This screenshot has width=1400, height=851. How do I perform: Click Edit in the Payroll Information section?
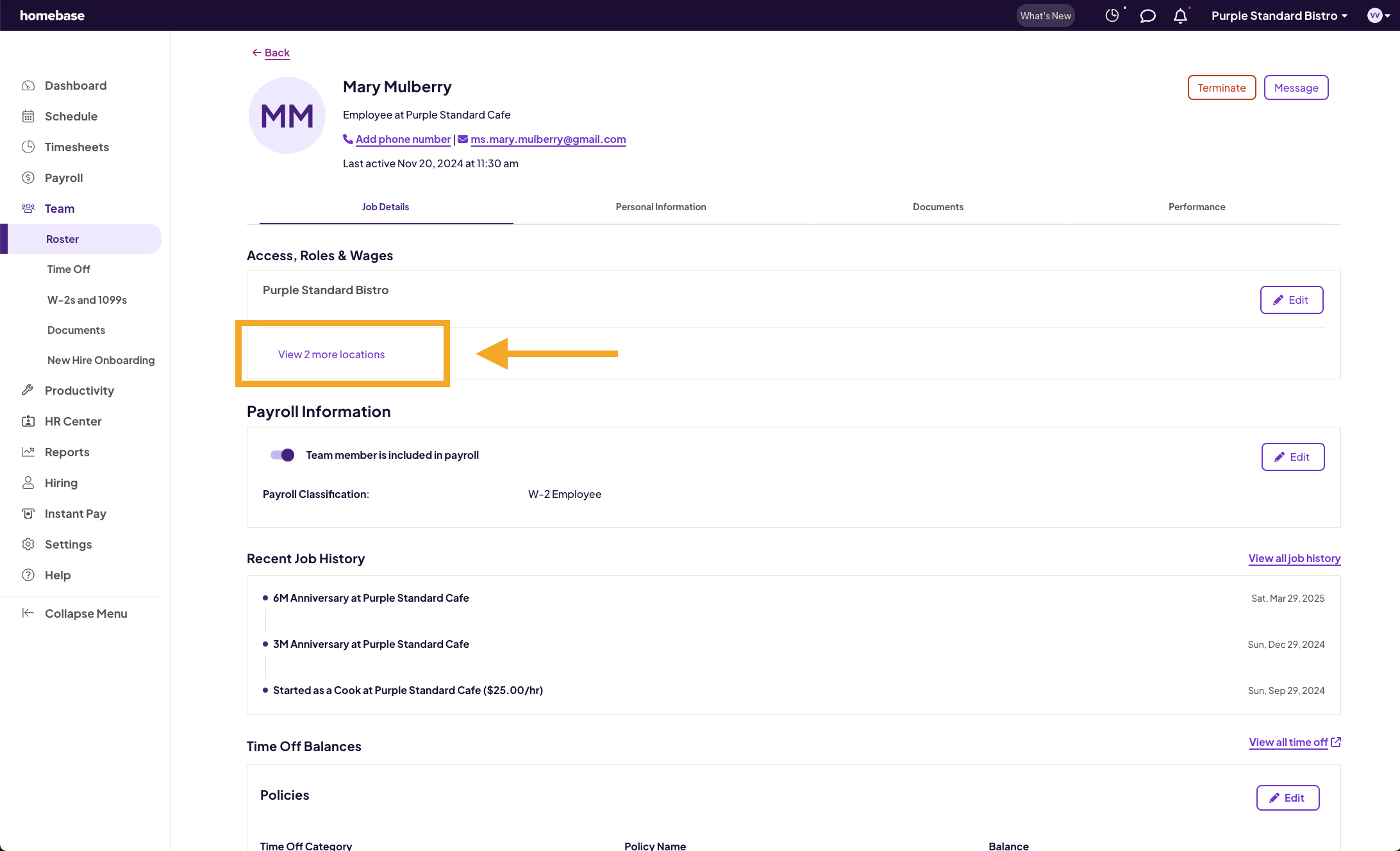[1292, 457]
